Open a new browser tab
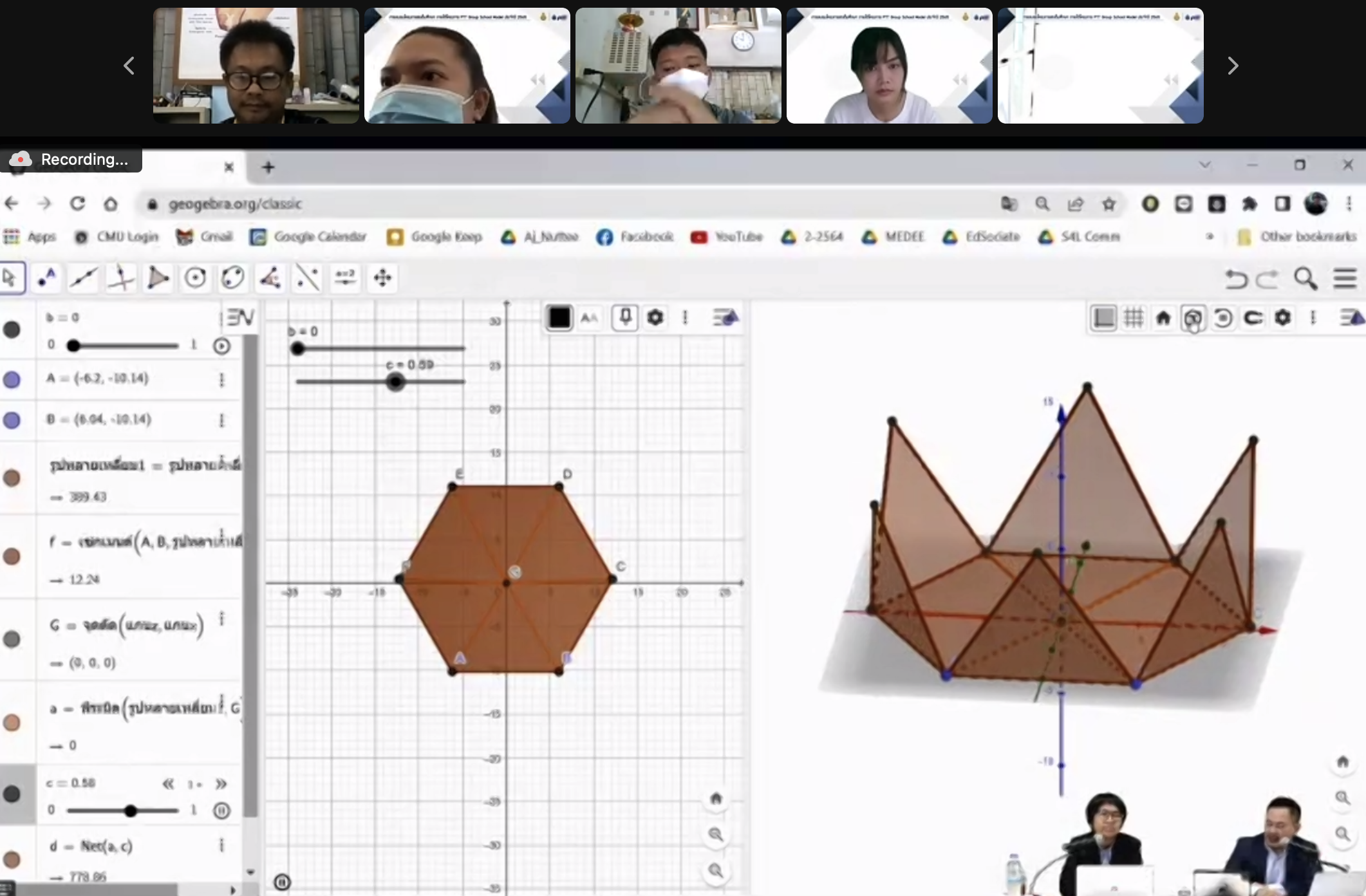The height and width of the screenshot is (896, 1366). (x=267, y=167)
